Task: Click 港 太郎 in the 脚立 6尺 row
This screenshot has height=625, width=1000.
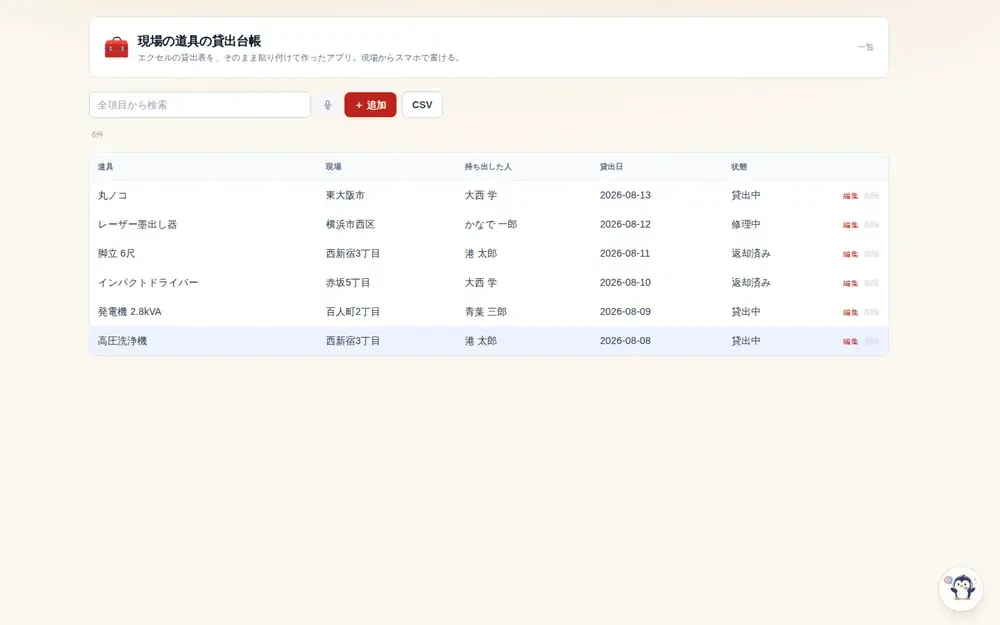Action: tap(481, 253)
